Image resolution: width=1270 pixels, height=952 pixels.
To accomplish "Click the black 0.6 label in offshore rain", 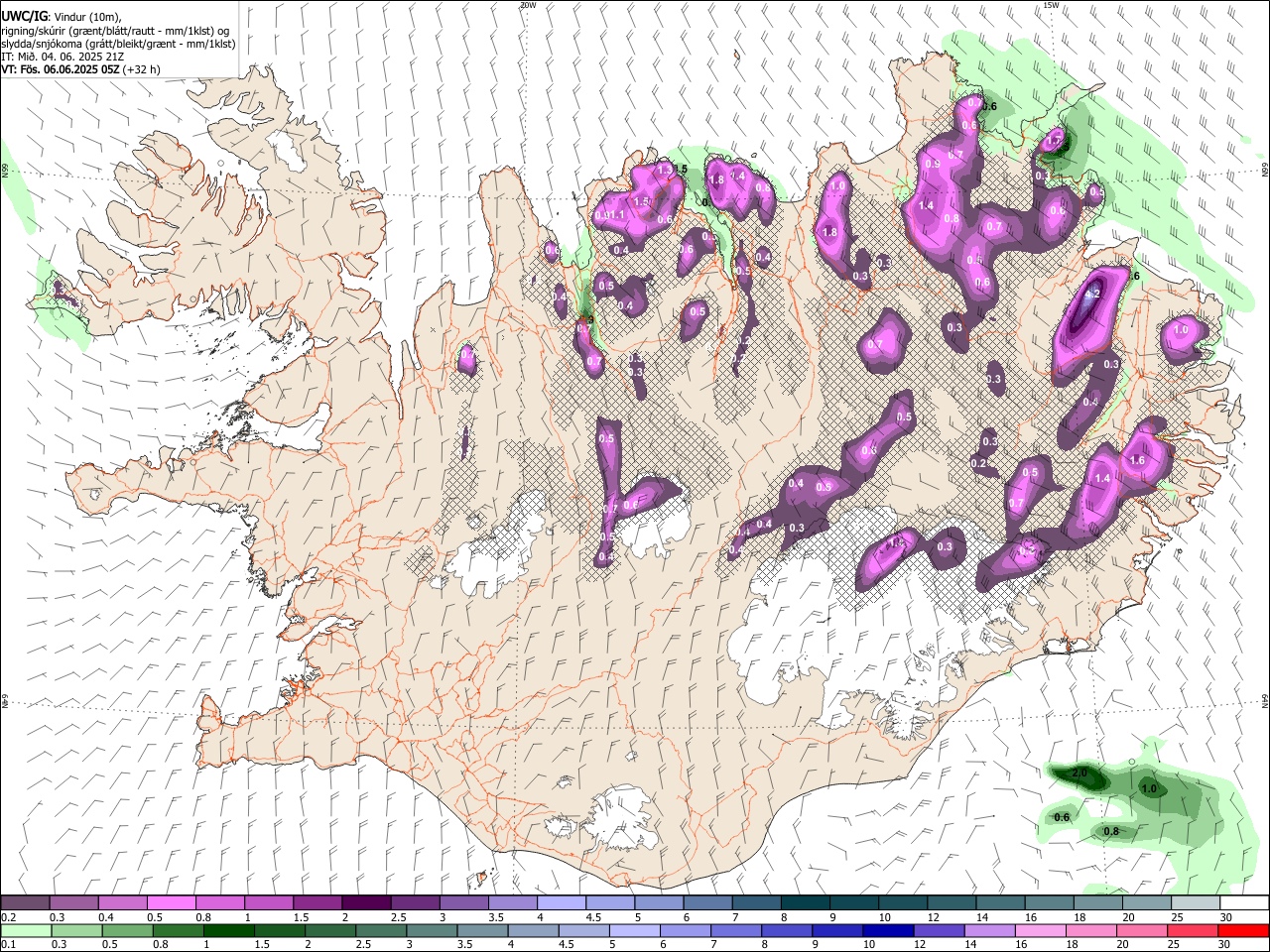I will pyautogui.click(x=1062, y=817).
